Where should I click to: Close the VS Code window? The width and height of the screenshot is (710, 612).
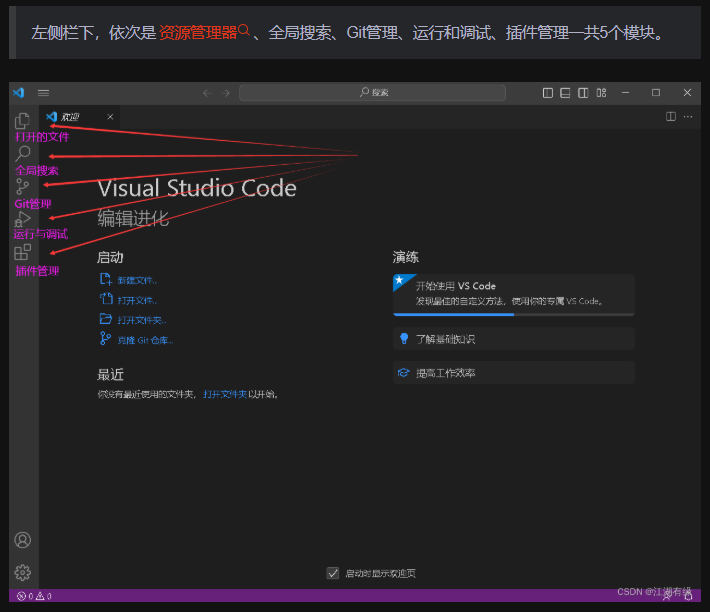tap(687, 92)
